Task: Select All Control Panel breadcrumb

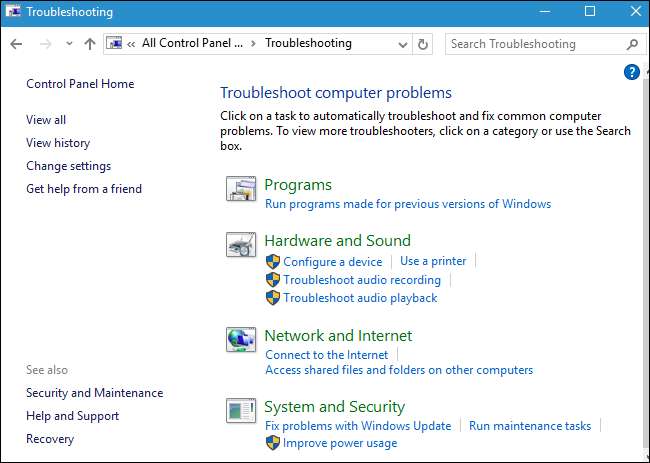Action: point(192,43)
